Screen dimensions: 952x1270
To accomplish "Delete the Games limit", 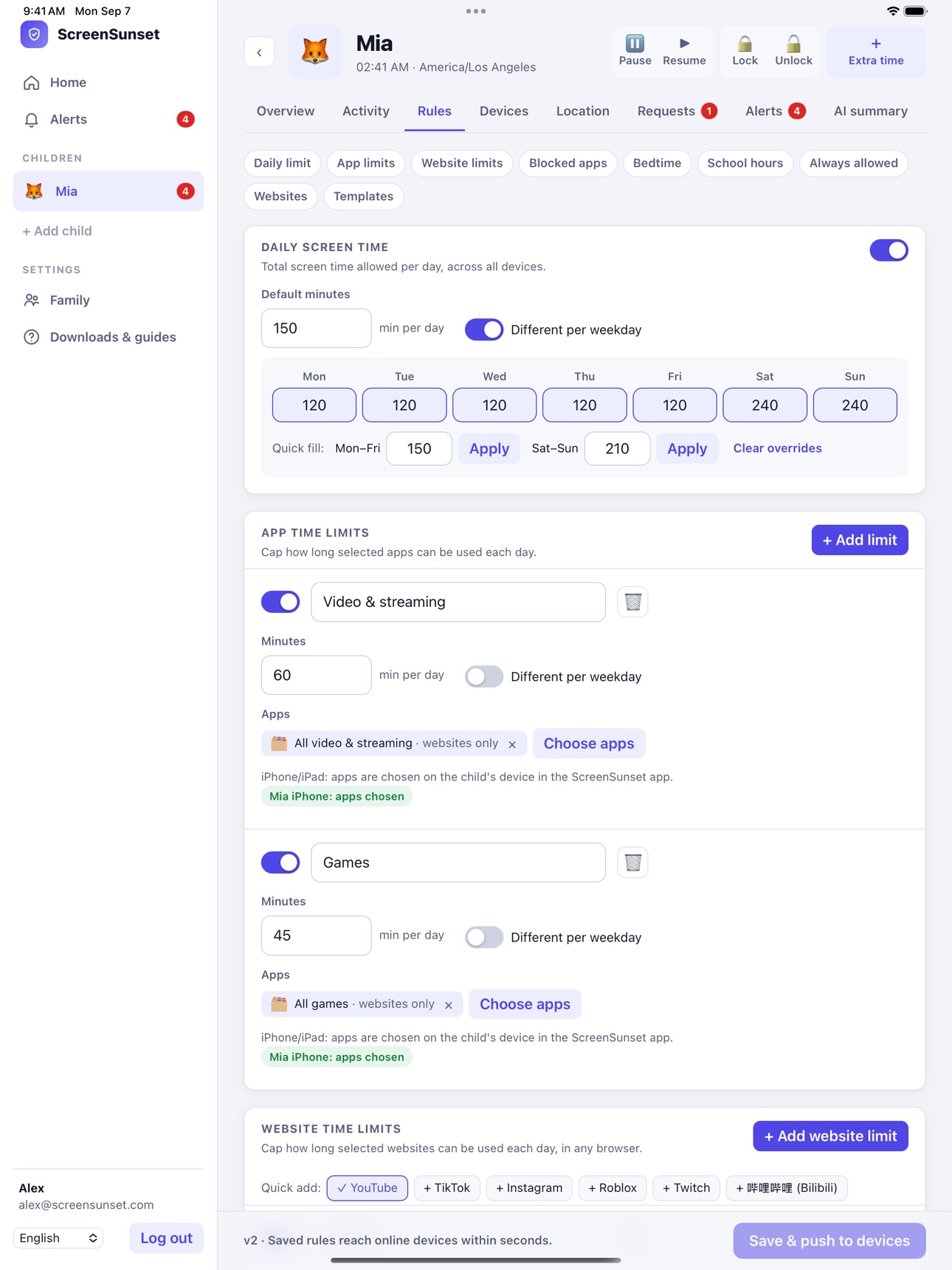I will pos(632,862).
